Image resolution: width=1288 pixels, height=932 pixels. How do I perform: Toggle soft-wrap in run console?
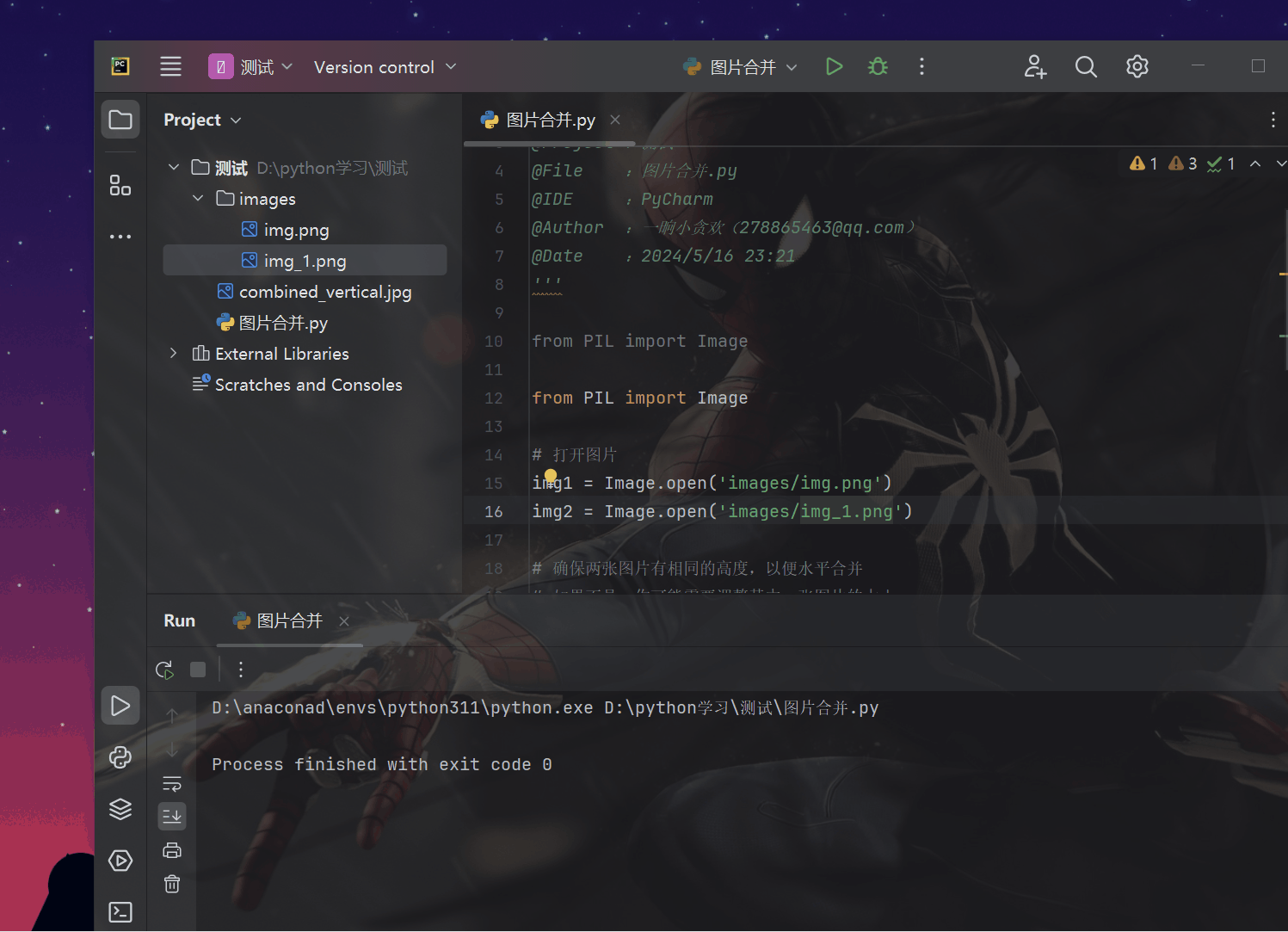(x=172, y=783)
